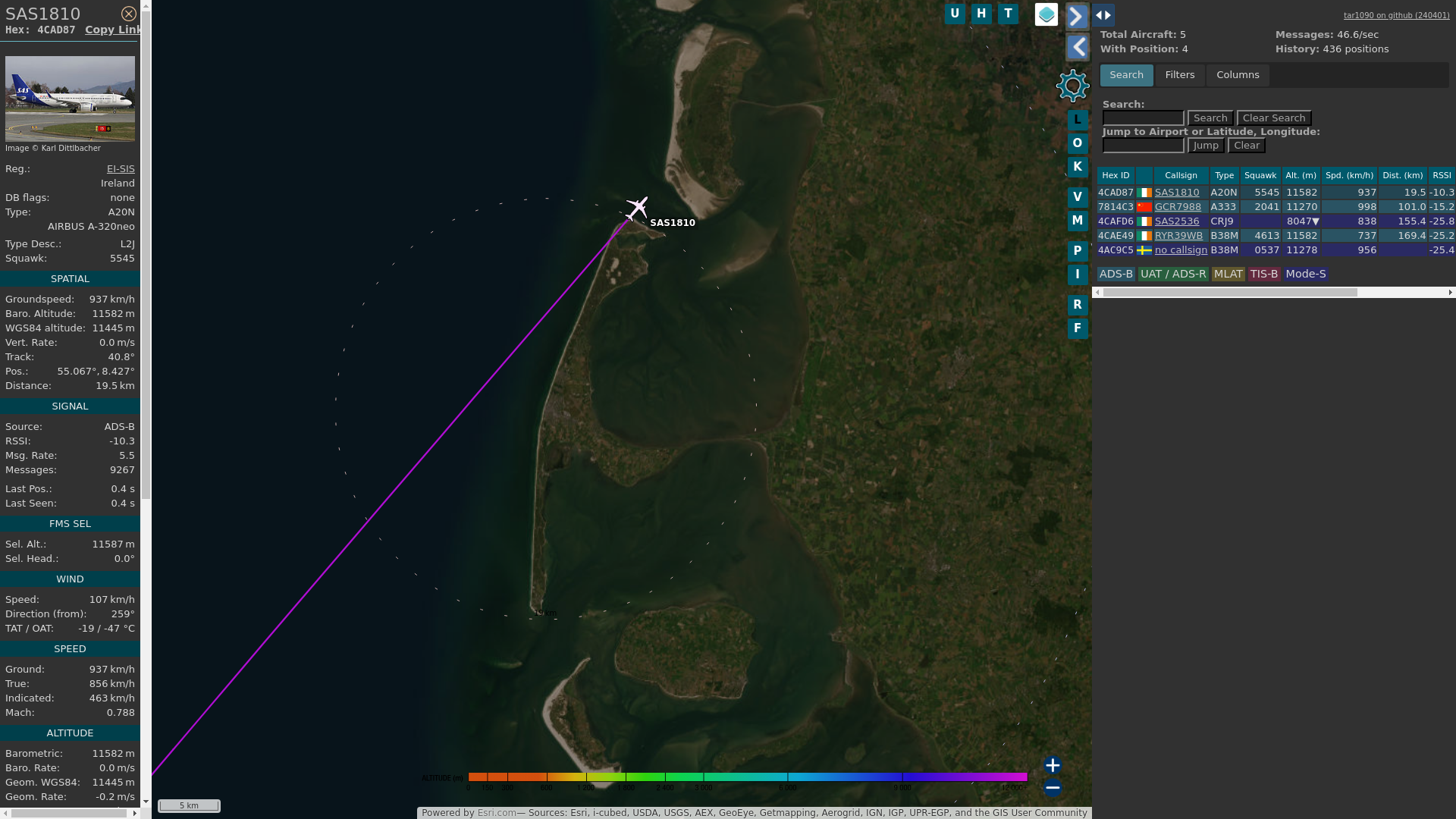Toggle the O map option
Image resolution: width=1456 pixels, height=819 pixels.
[x=1078, y=143]
